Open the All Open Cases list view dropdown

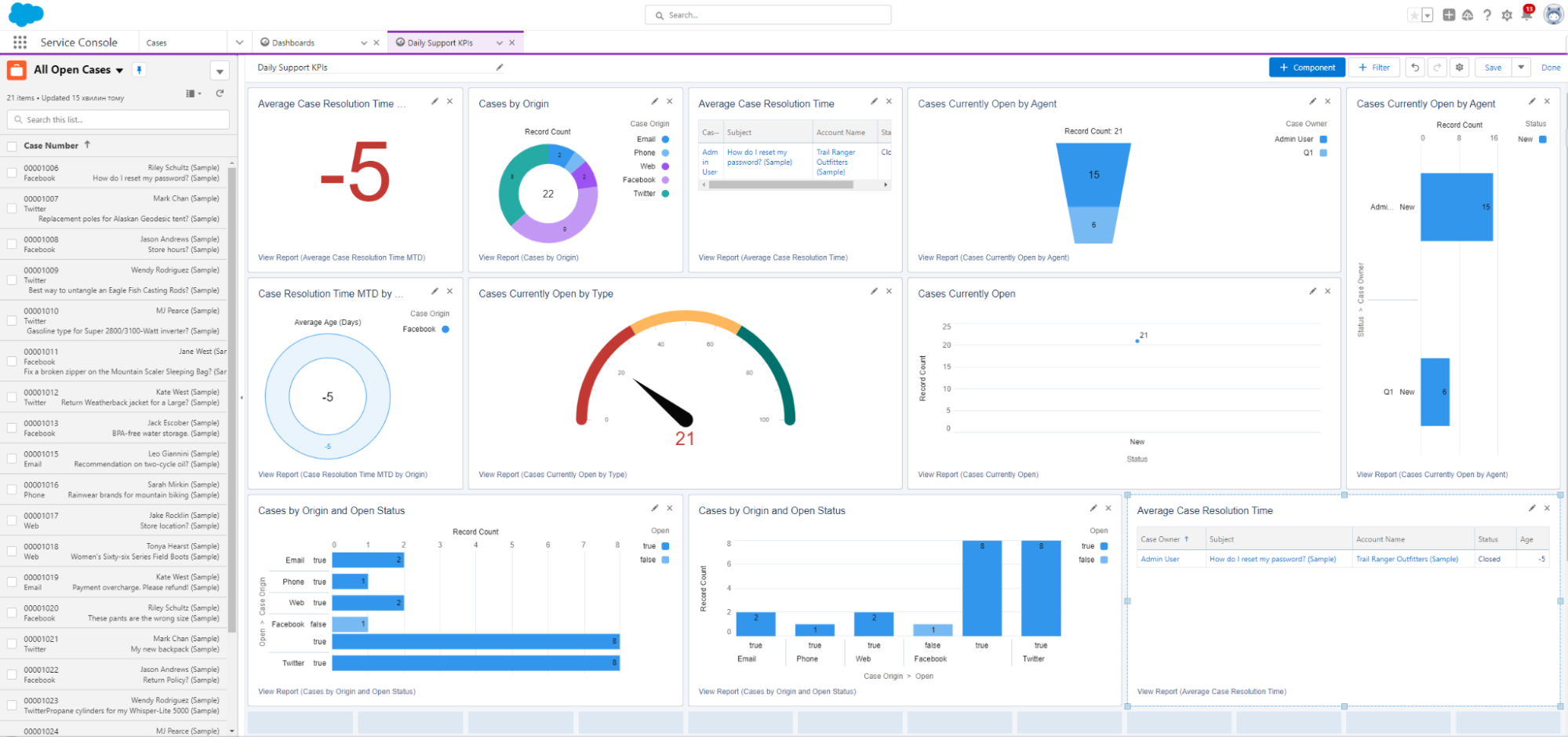[118, 69]
